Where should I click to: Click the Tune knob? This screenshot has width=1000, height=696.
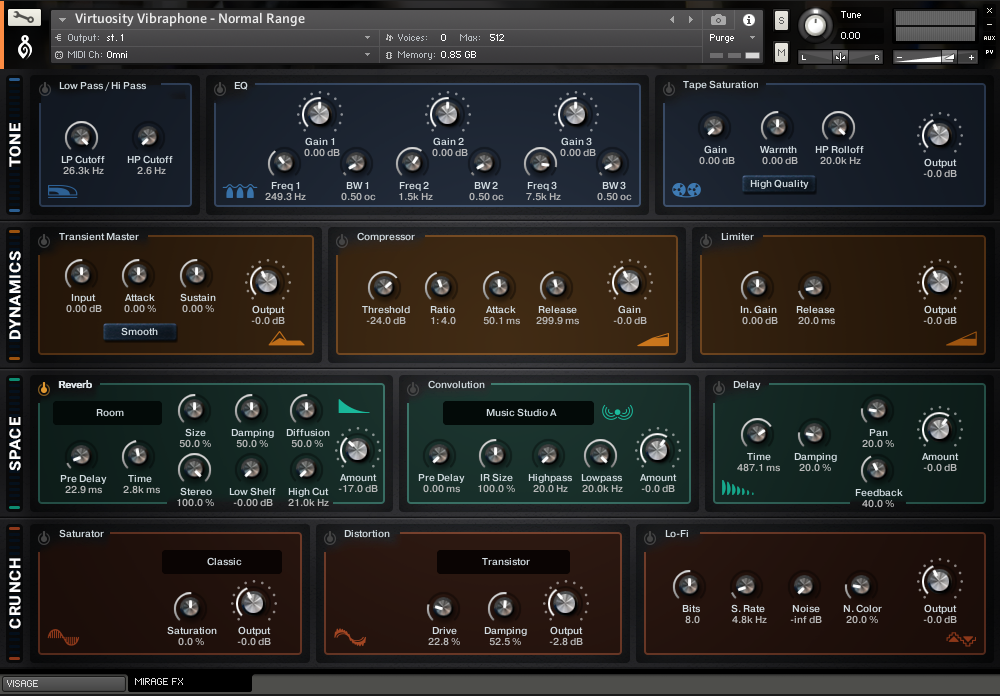pos(816,25)
